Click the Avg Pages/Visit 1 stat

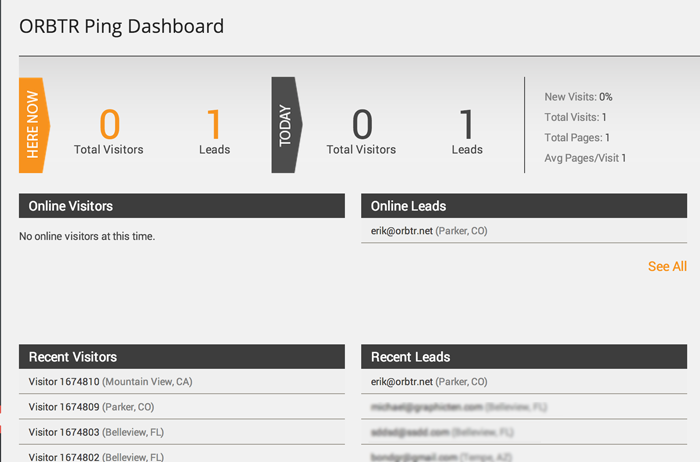585,158
